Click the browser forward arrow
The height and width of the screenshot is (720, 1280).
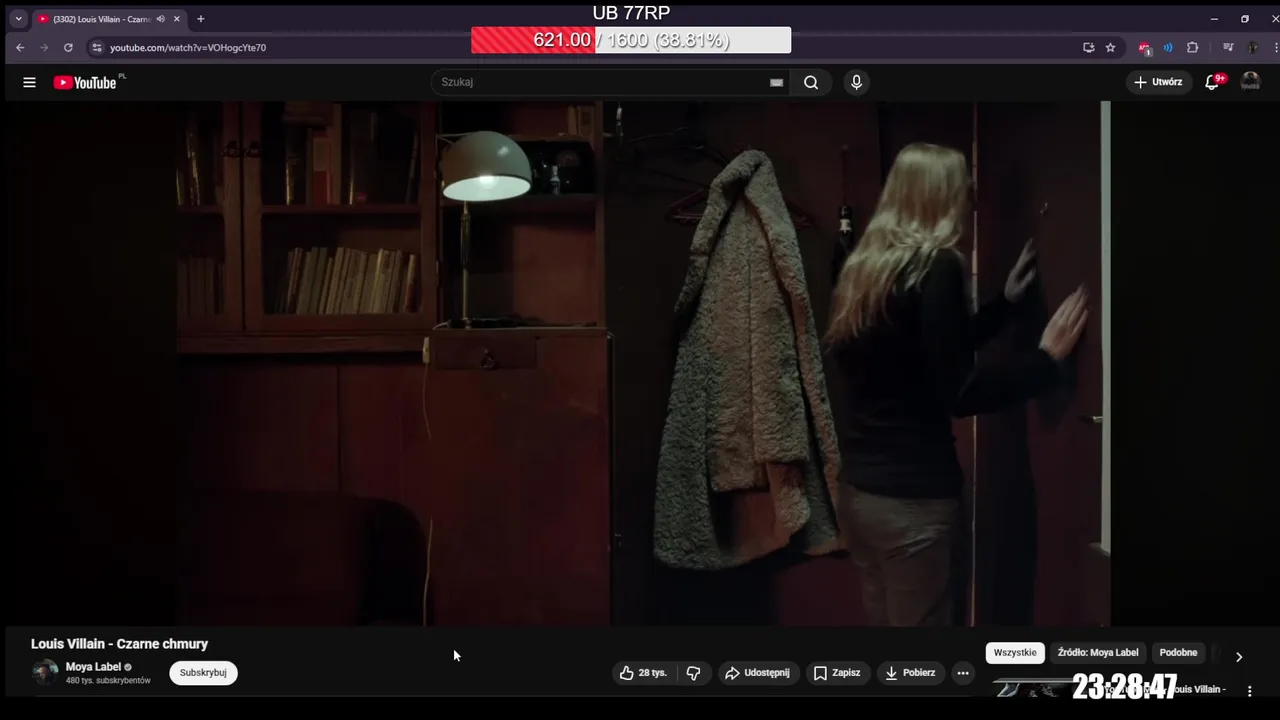[x=44, y=47]
